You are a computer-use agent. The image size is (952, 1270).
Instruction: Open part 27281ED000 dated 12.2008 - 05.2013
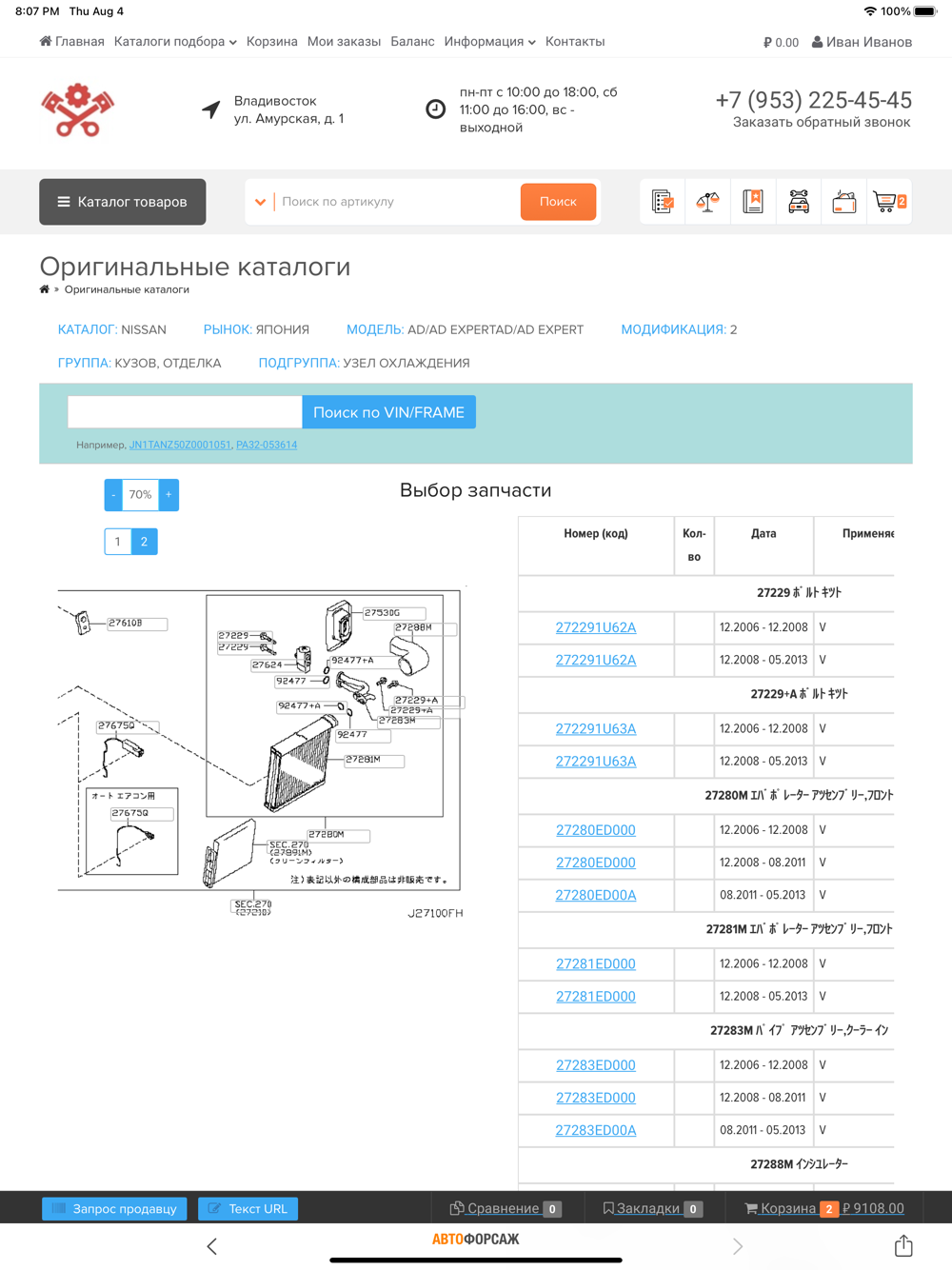(596, 996)
